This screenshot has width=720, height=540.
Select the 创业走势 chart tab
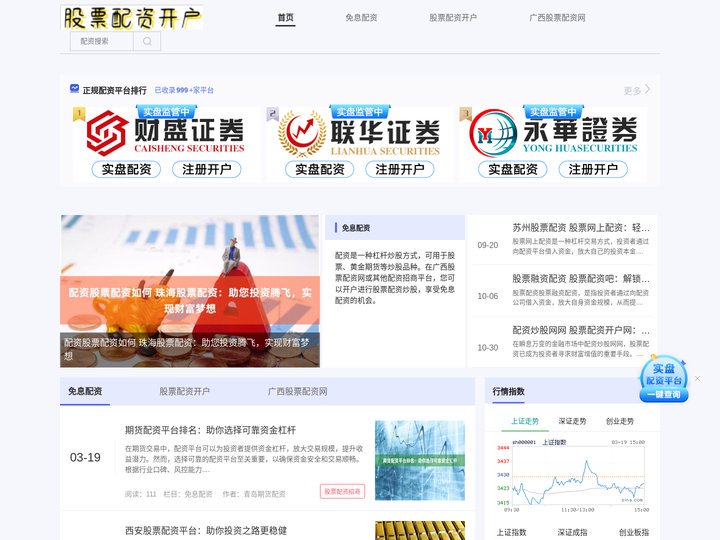tap(619, 421)
